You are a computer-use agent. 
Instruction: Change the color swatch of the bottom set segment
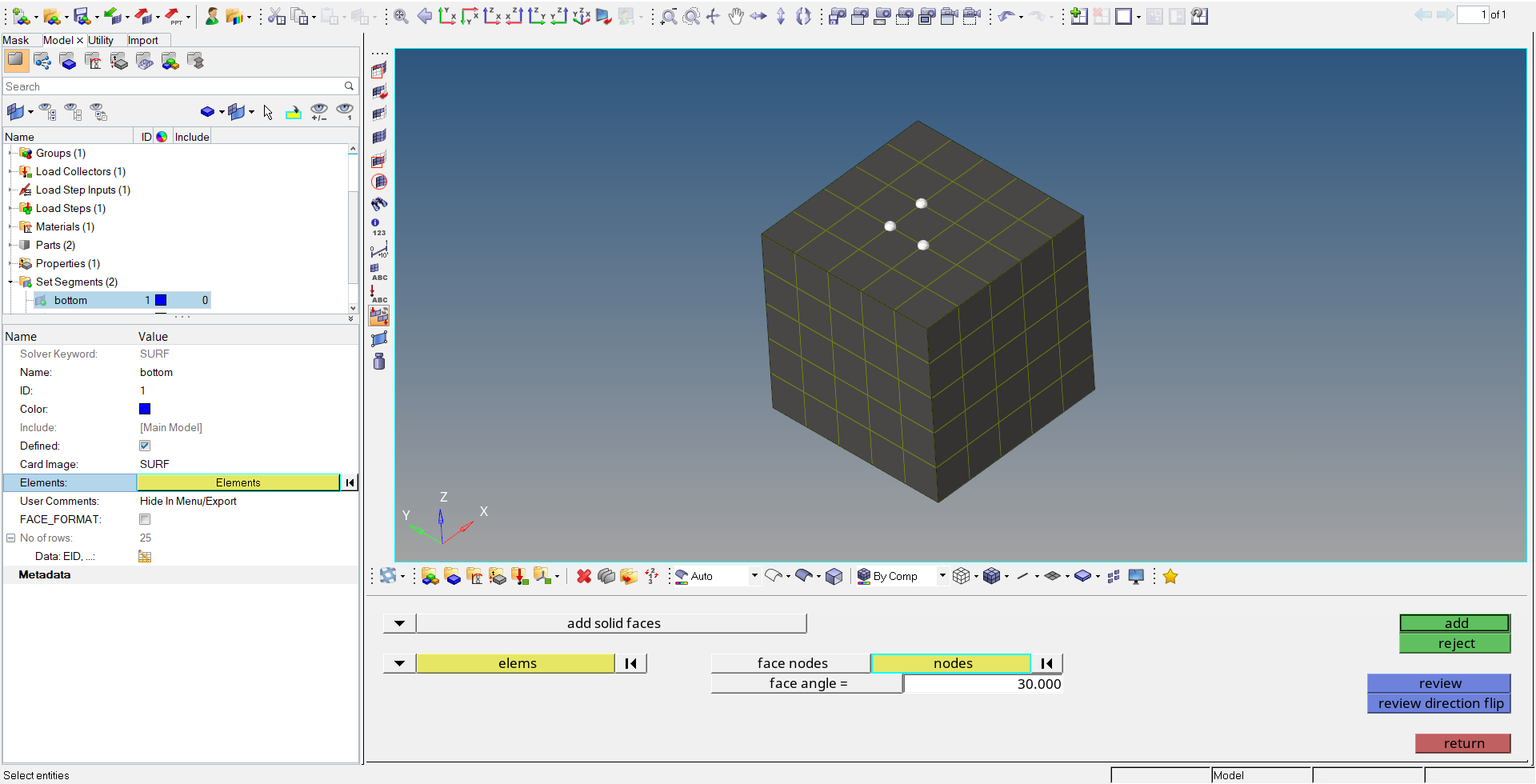coord(161,300)
